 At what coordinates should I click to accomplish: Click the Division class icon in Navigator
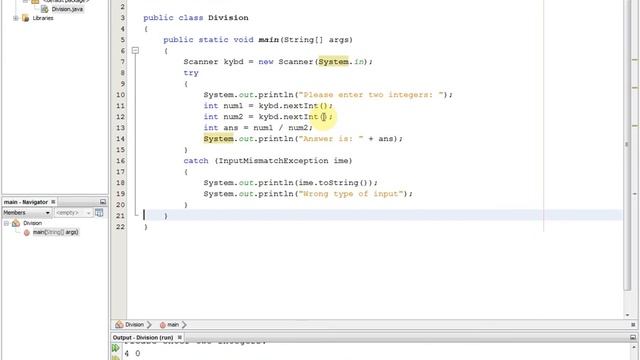click(16, 223)
